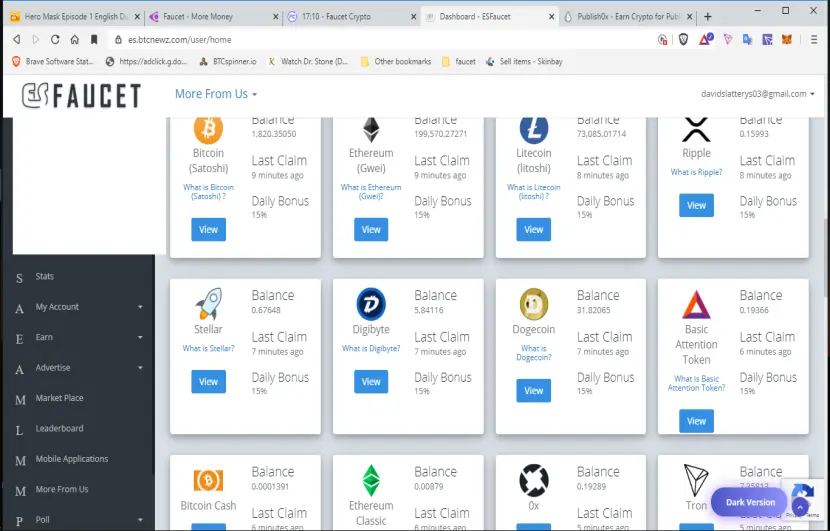Expand the Poll sidebar section

click(x=79, y=519)
